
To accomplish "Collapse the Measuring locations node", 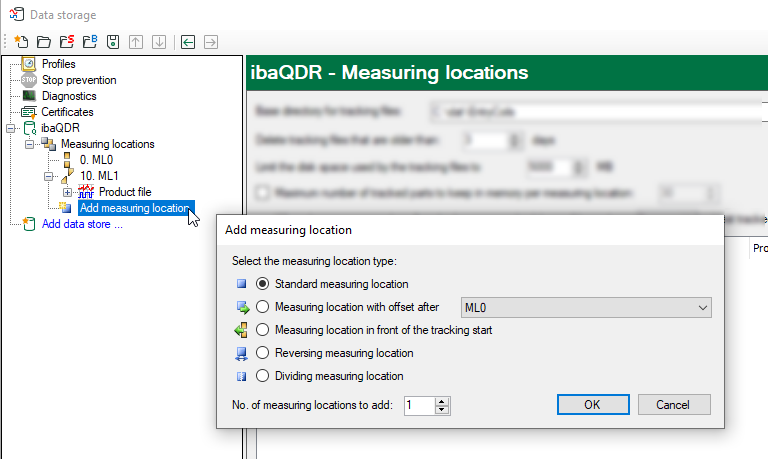I will click(29, 145).
